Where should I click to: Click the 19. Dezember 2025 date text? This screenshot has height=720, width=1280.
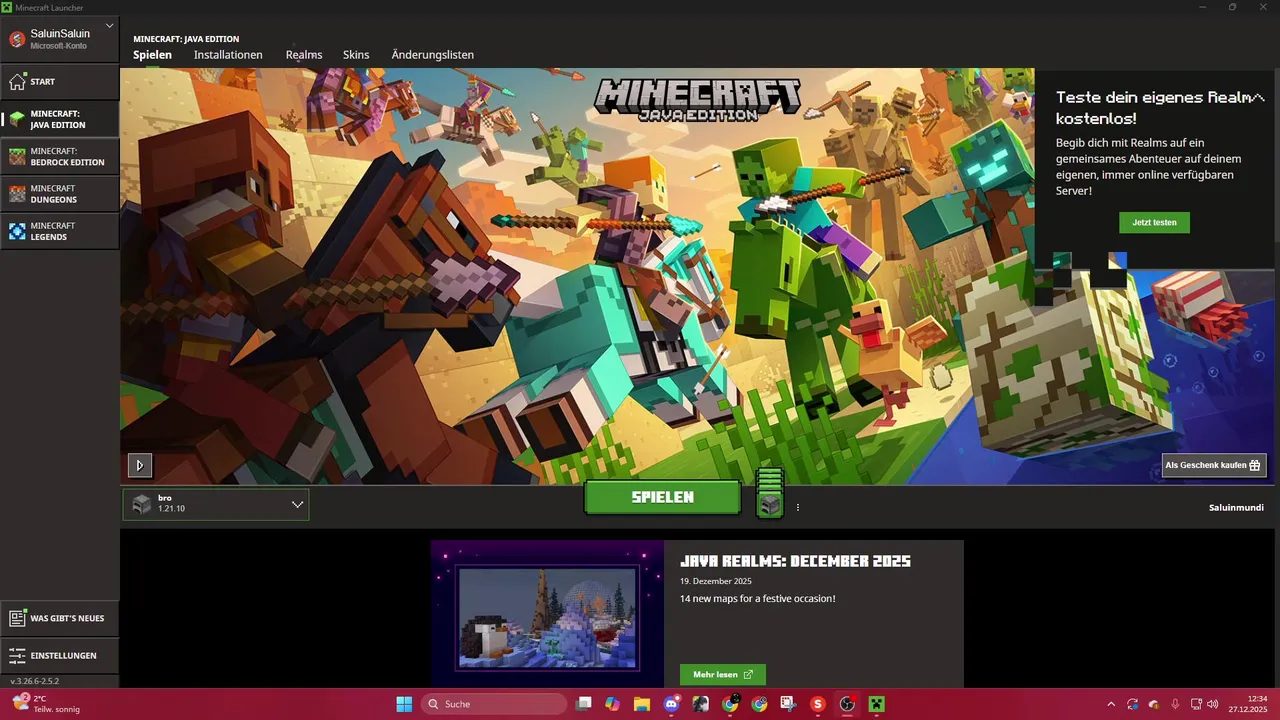716,581
